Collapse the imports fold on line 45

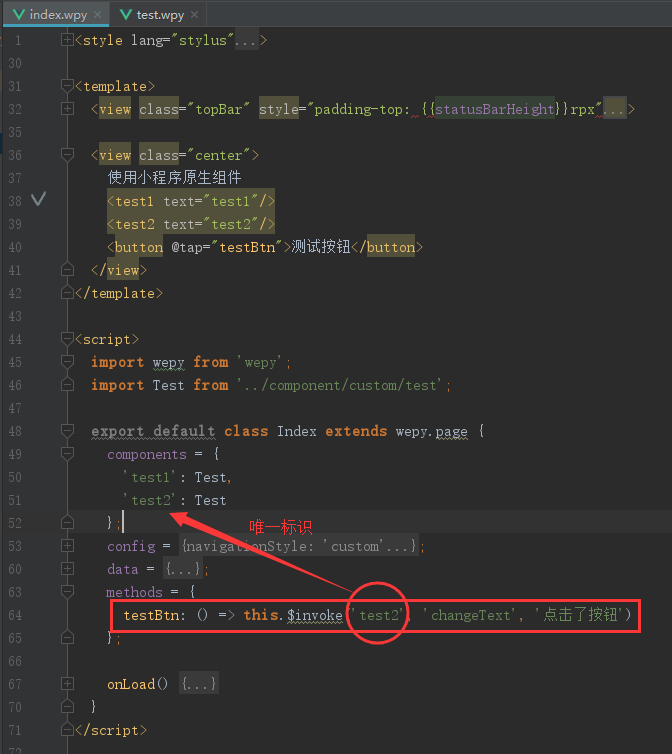(x=67, y=362)
